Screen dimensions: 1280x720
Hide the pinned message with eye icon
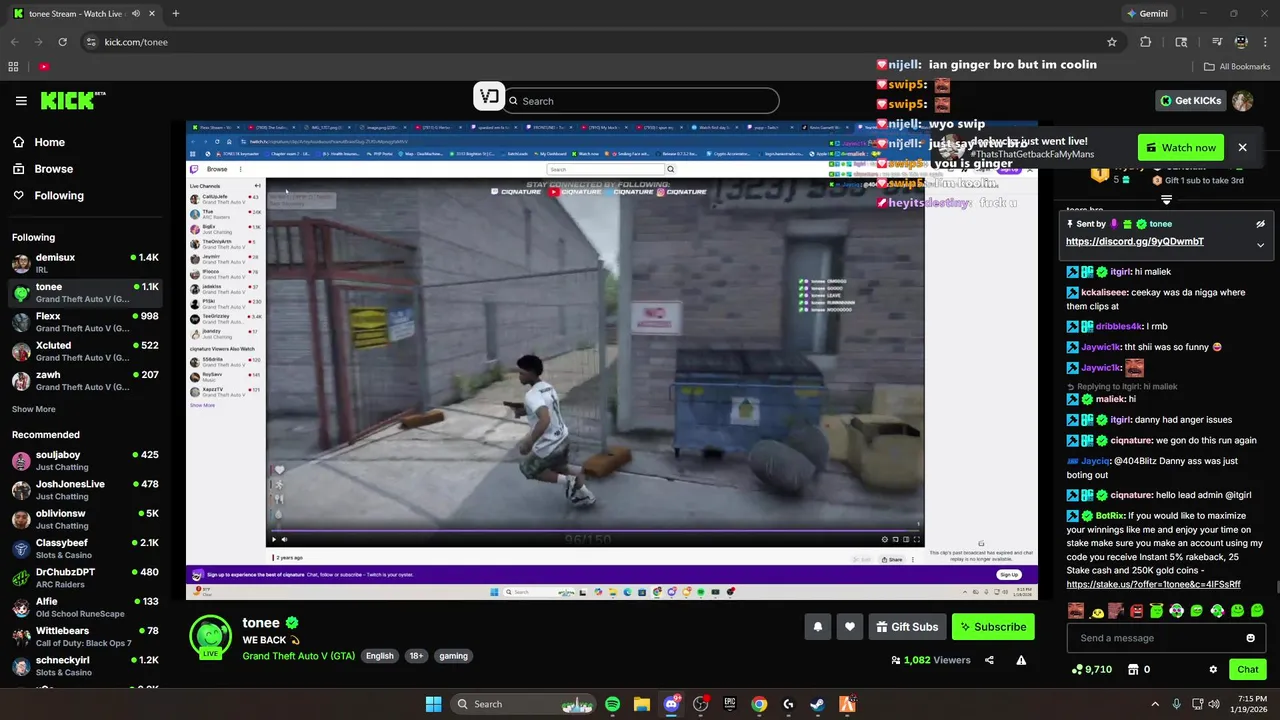1260,224
